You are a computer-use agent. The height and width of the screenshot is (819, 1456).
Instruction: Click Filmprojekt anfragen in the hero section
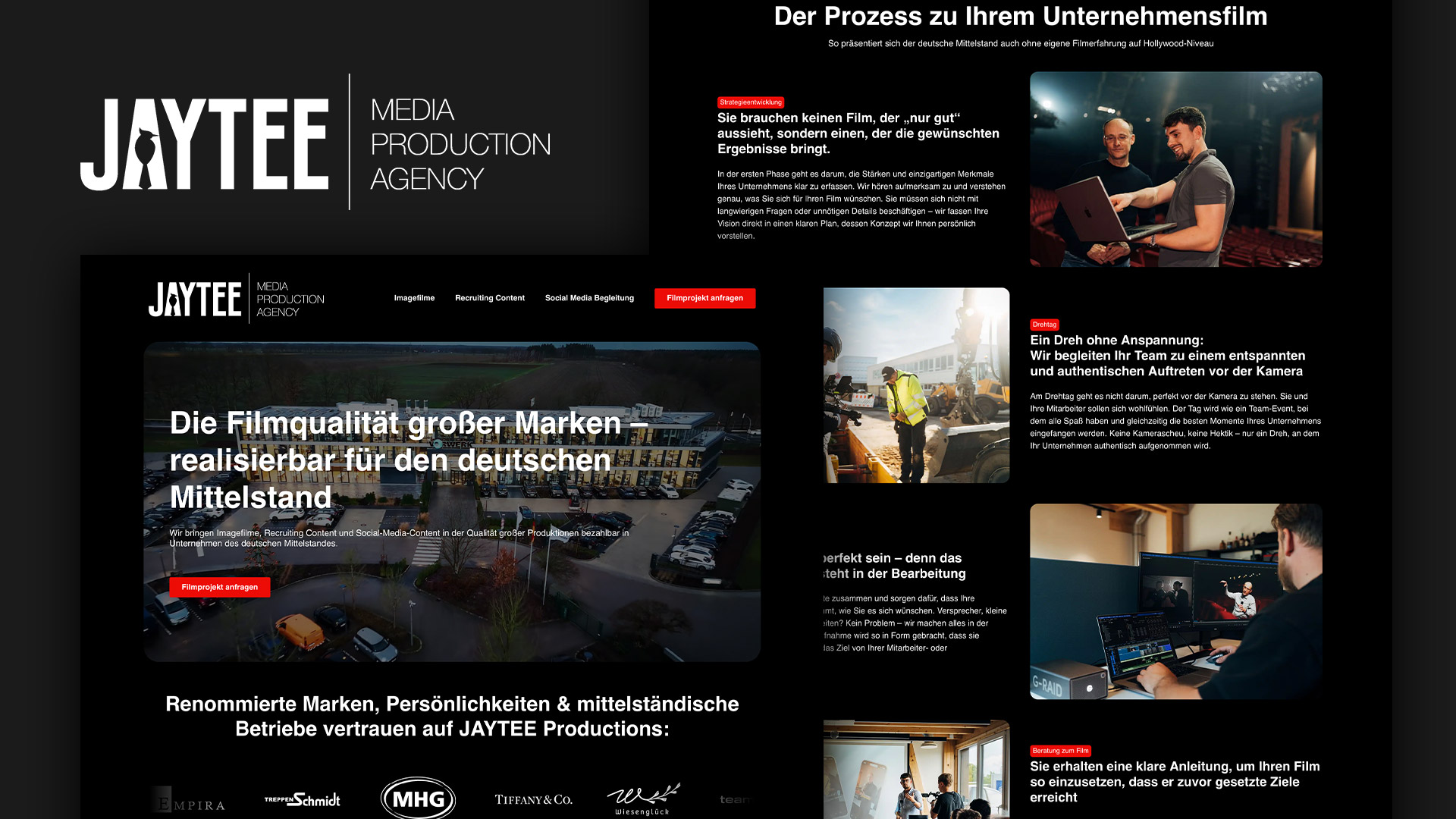tap(220, 587)
